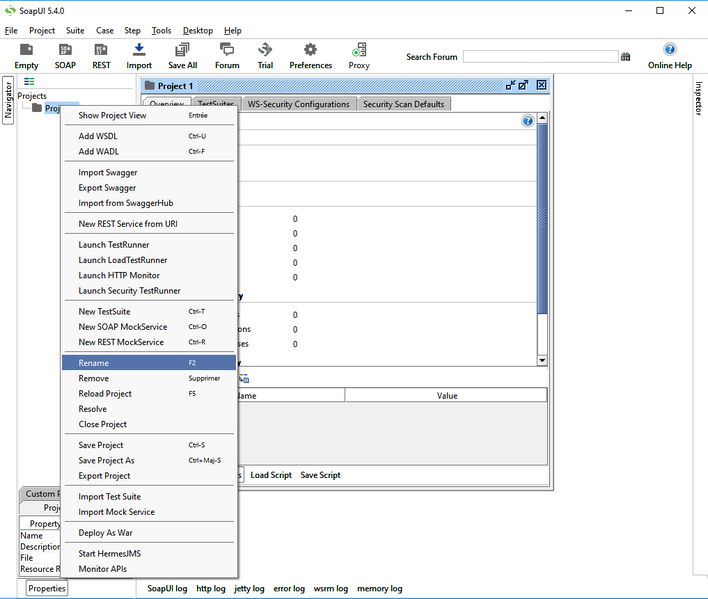The width and height of the screenshot is (708, 599).
Task: Choose Import from SwaggerHub
Action: point(149,203)
